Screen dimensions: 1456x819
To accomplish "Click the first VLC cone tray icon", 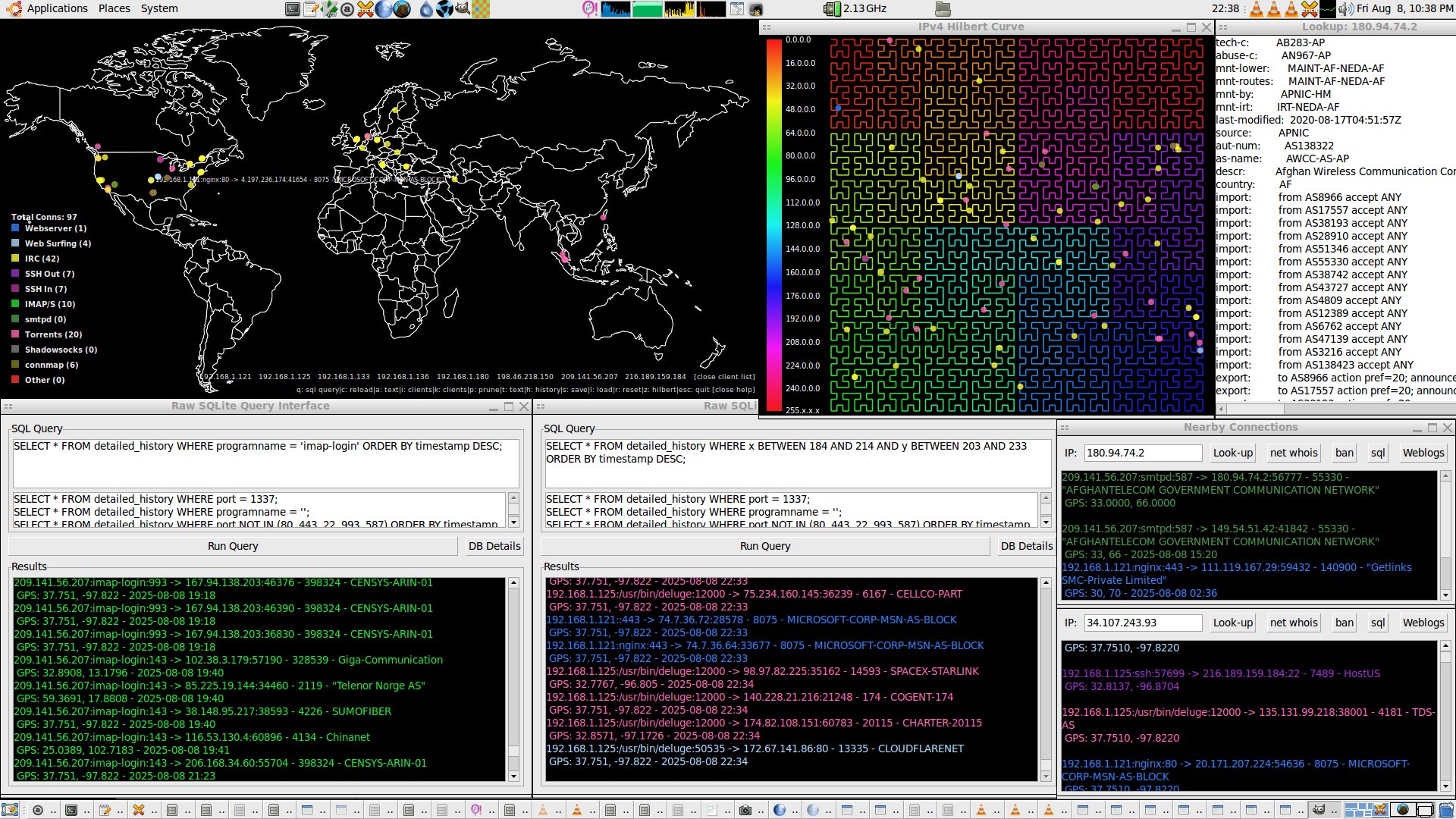I will coord(1257,9).
